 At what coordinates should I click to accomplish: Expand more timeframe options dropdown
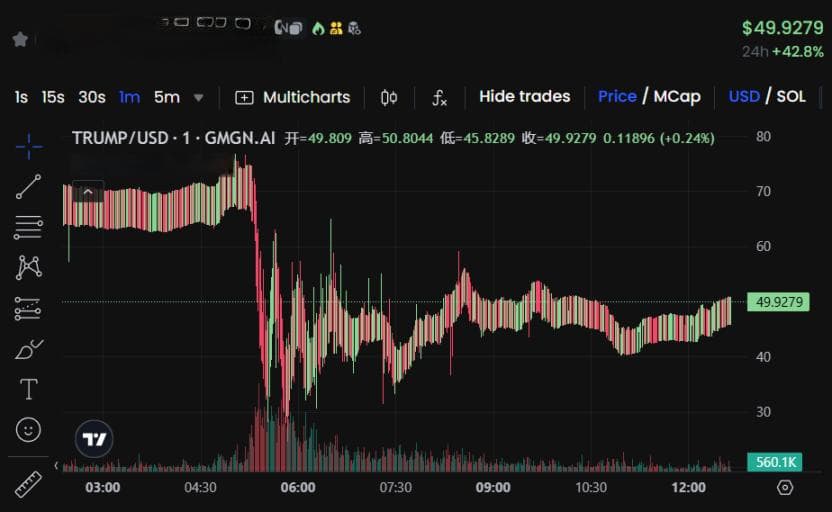tap(198, 98)
